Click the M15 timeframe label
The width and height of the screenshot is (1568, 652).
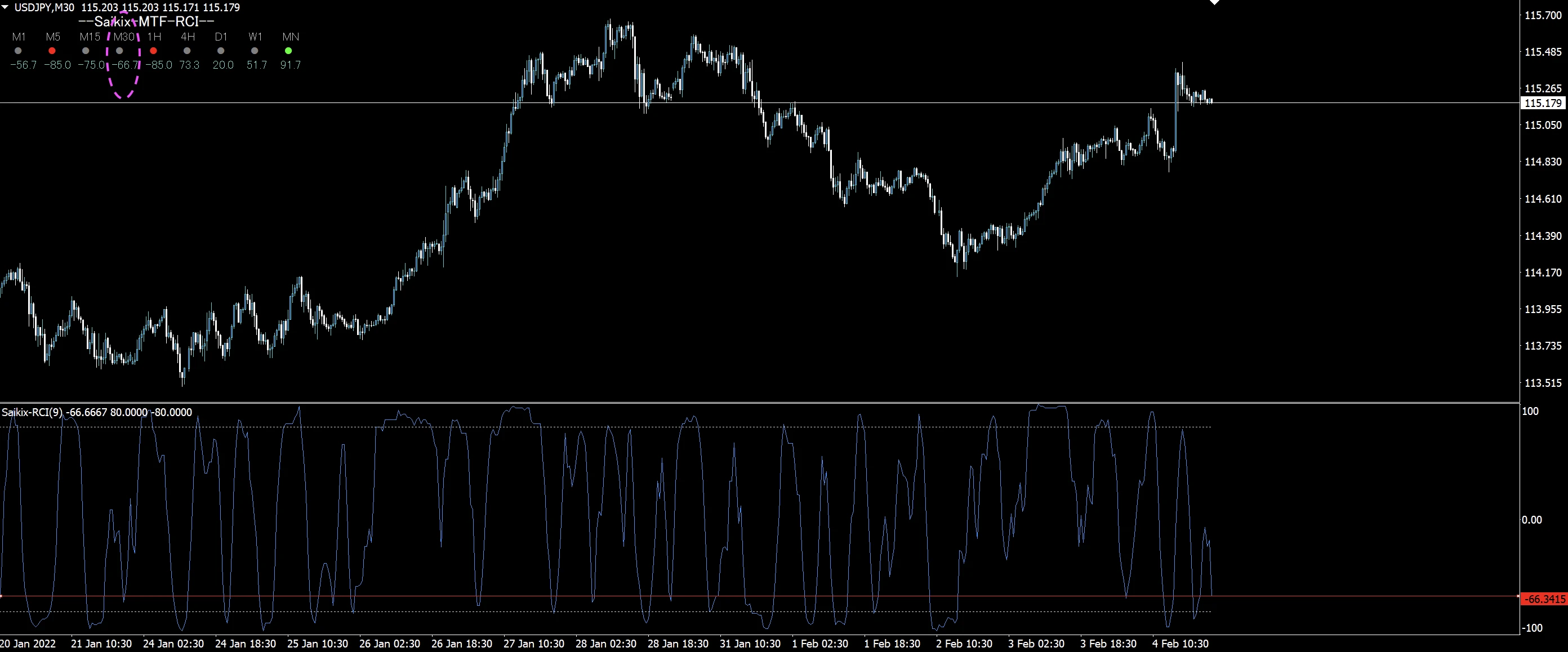[x=90, y=37]
